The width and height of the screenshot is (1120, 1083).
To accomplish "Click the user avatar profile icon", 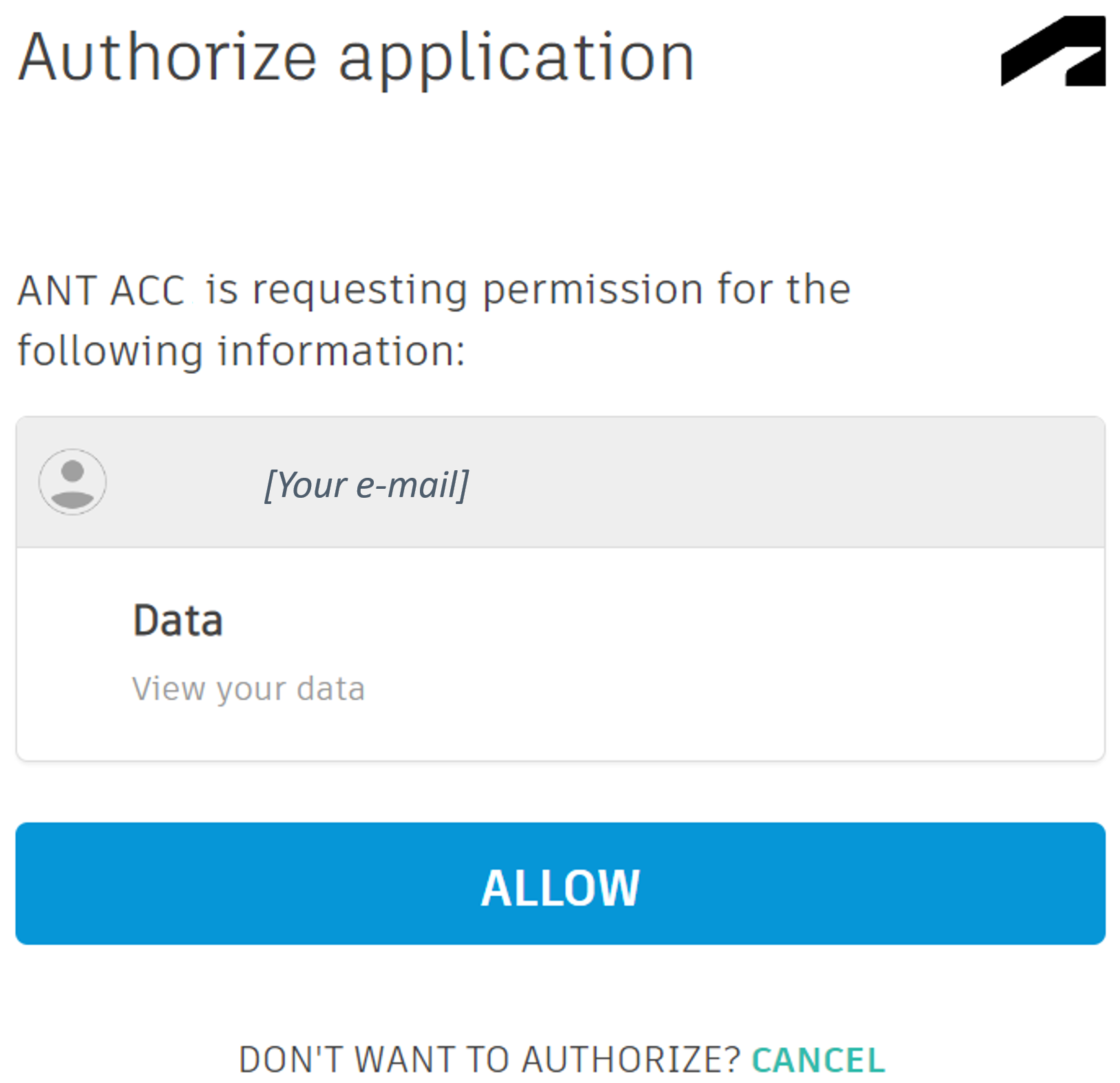I will click(x=72, y=481).
